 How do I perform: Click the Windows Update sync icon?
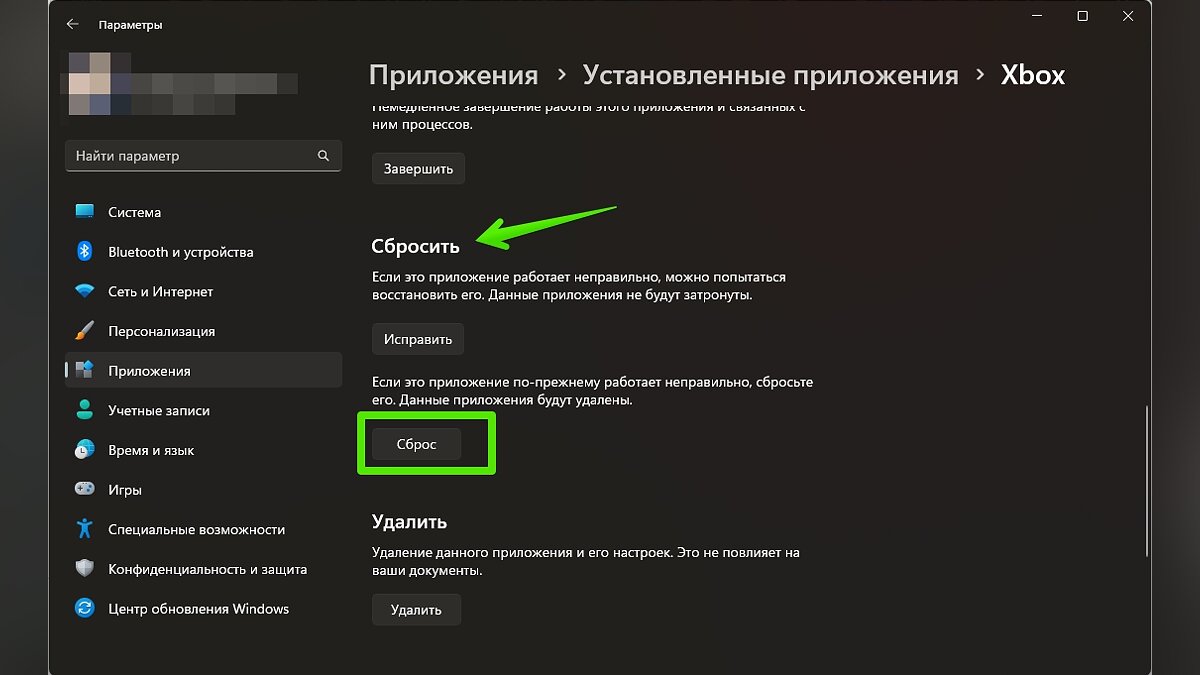click(85, 609)
